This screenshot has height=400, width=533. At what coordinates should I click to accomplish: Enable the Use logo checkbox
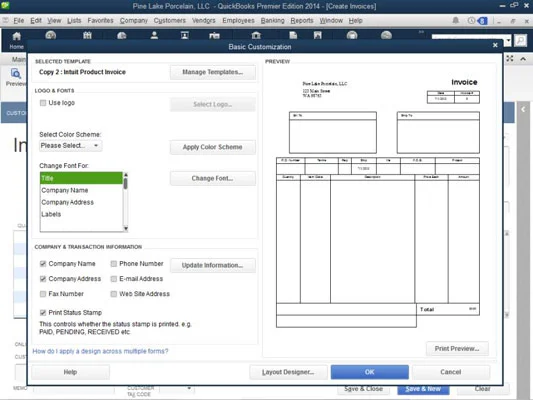tap(43, 103)
